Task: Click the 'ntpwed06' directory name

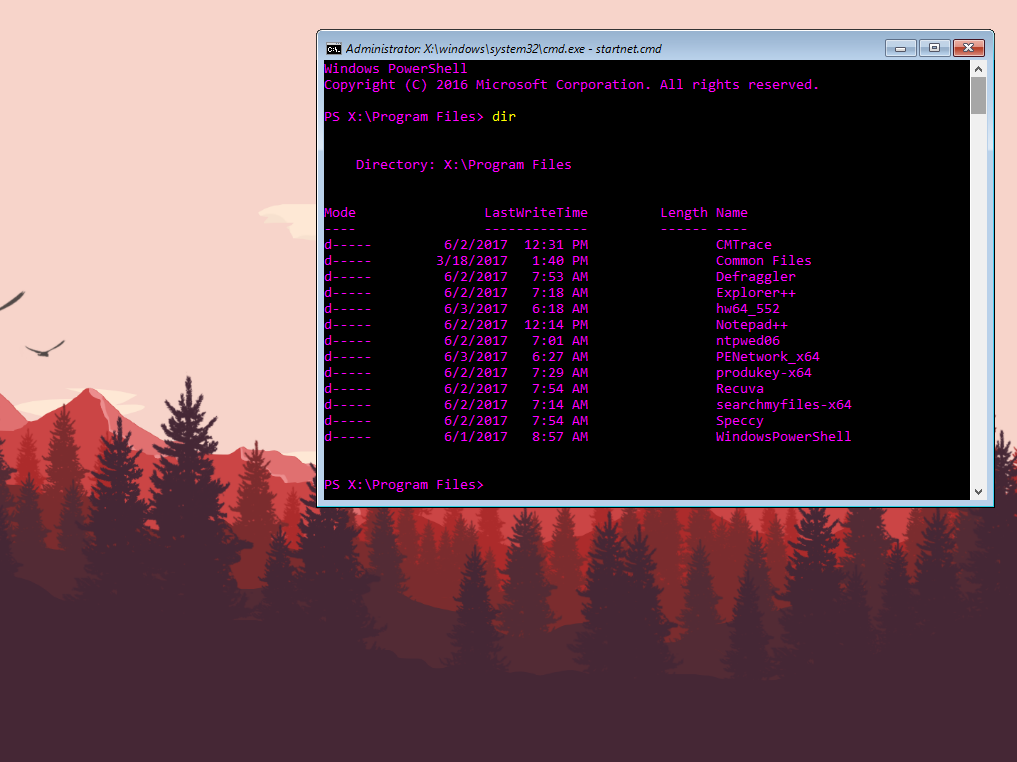Action: click(748, 340)
